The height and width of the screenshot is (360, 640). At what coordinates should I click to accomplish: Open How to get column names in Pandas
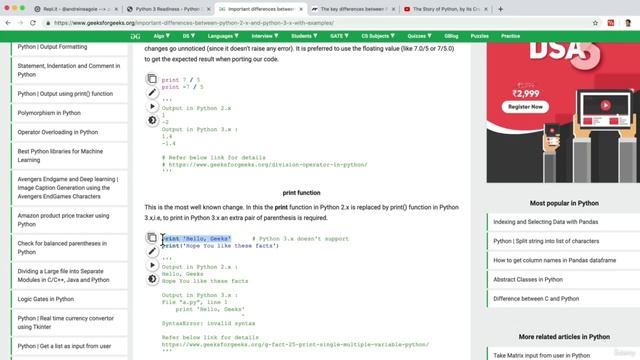coord(554,260)
